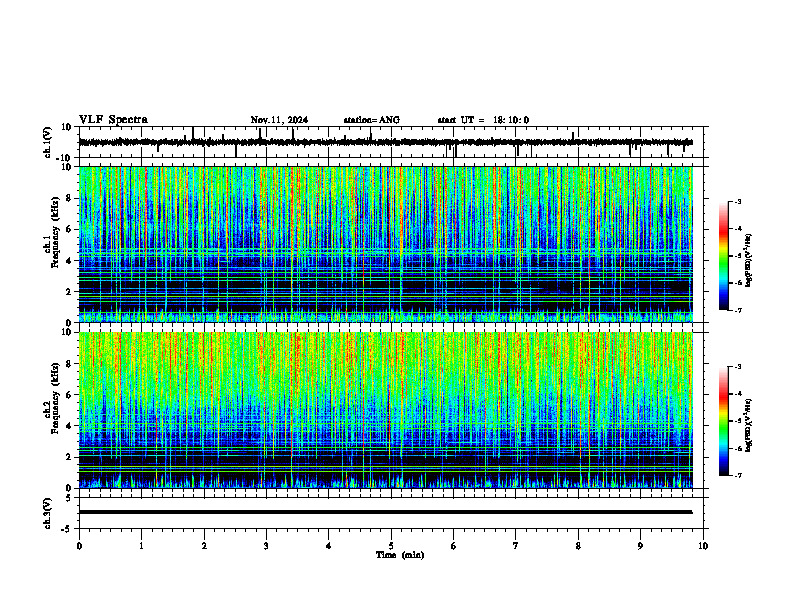Screen dimensions: 792x612
Task: Click the "6" kHz tick on ch.1 spectrogram
Action: click(70, 230)
